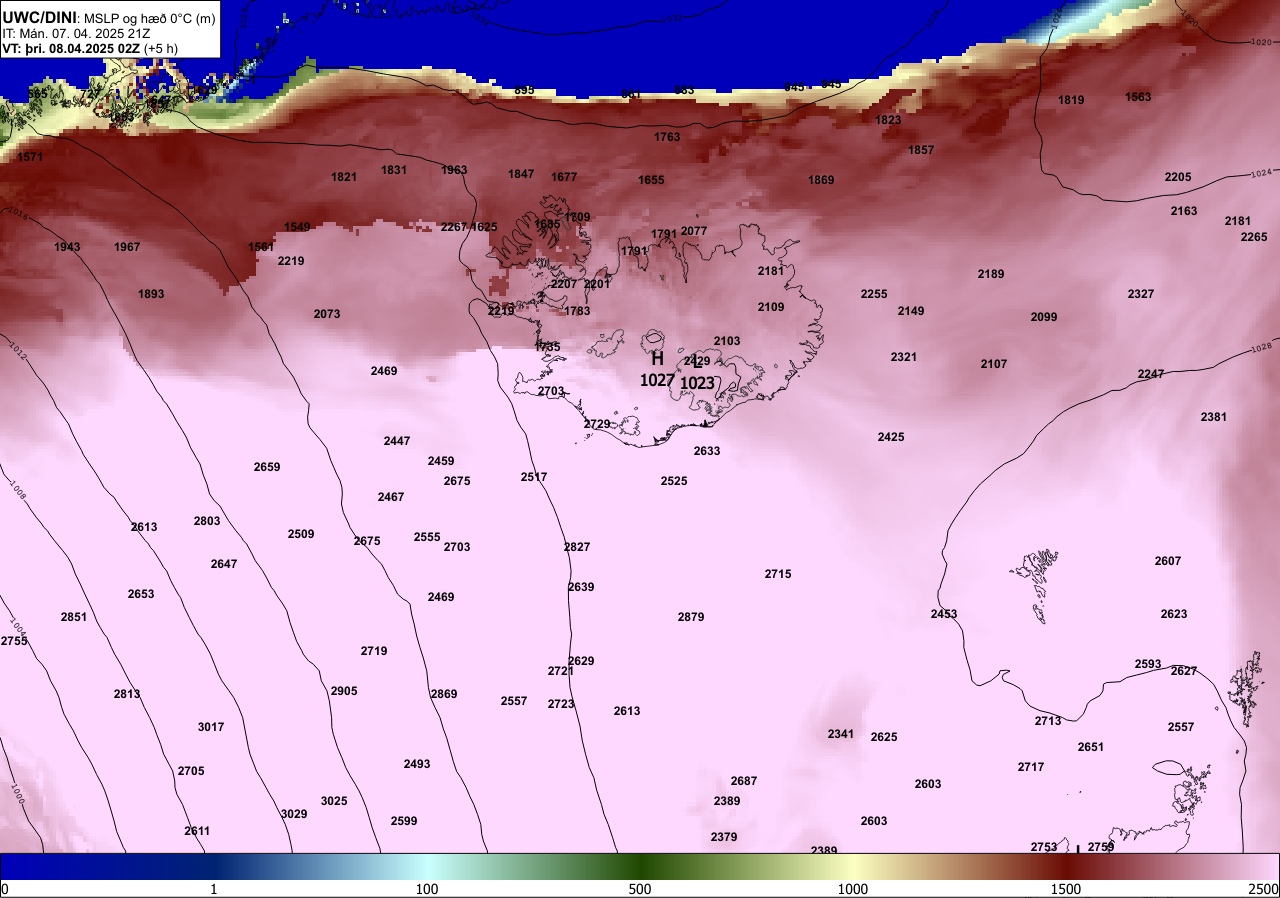Screen dimensions: 1280x898
Task: Click the height value 1847
Action: tap(521, 174)
